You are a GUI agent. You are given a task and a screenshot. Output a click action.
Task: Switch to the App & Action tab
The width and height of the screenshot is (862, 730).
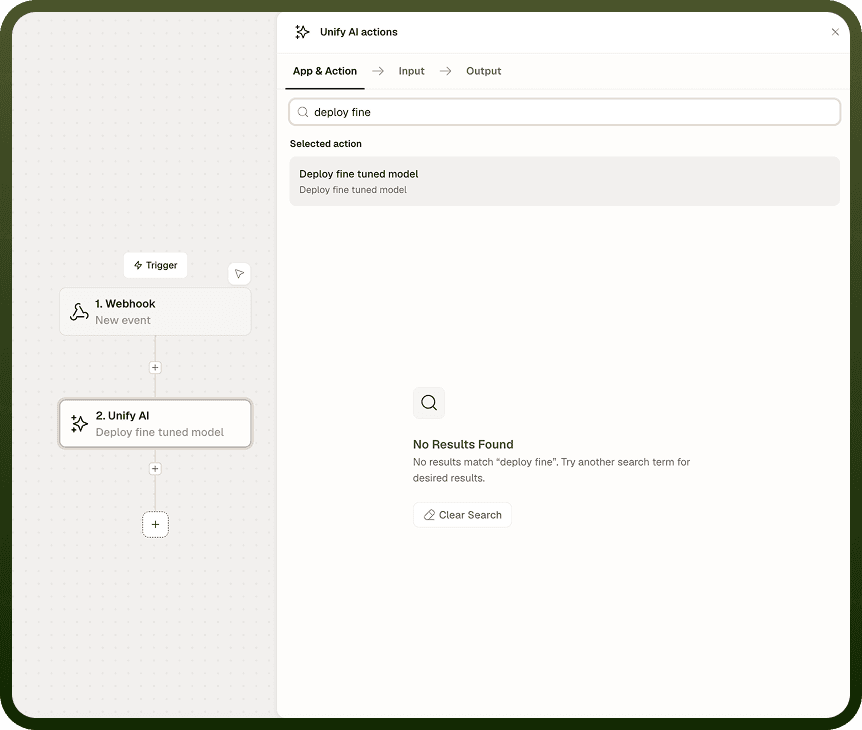point(324,71)
